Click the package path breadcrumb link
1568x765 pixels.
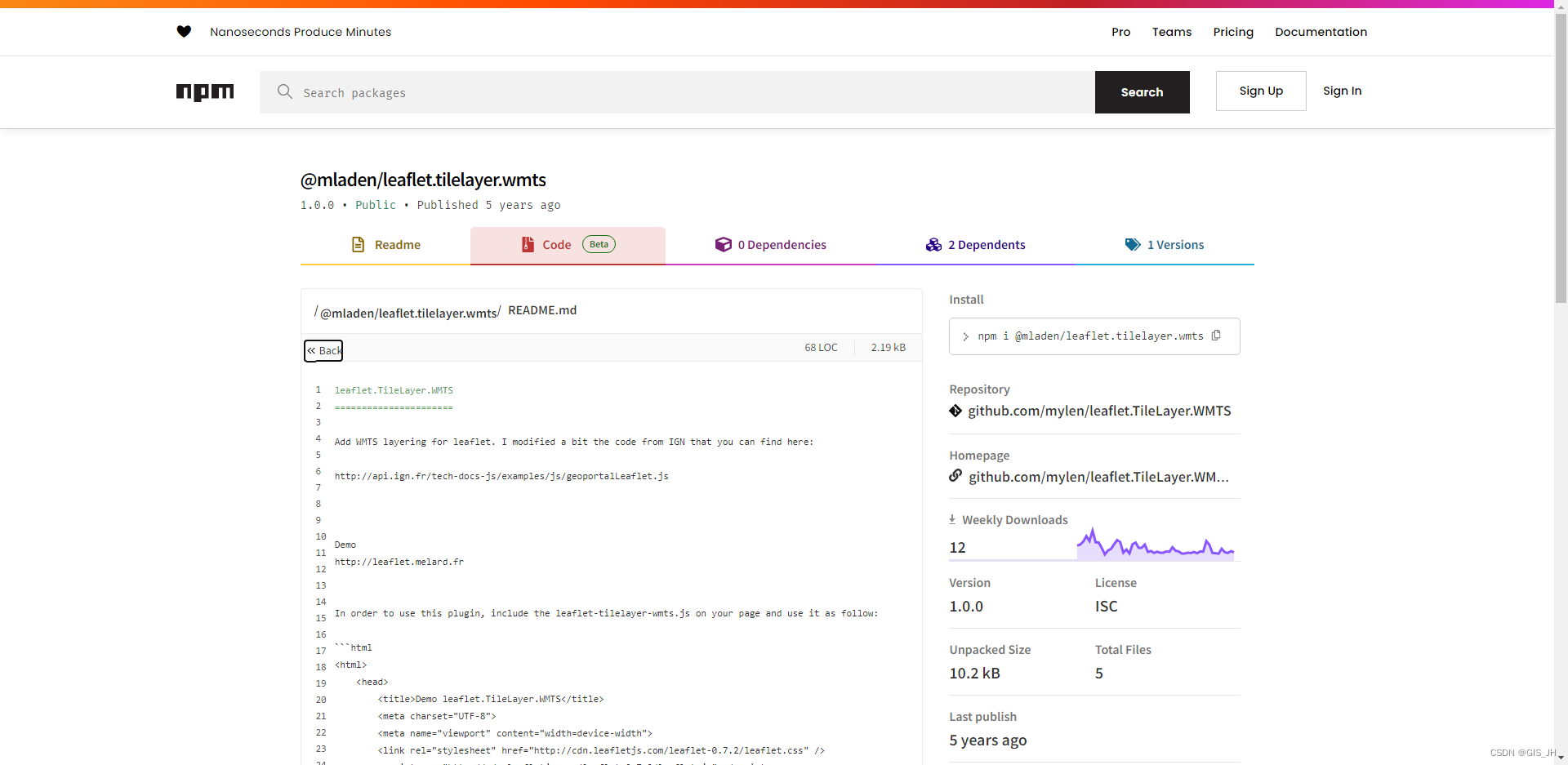click(408, 314)
